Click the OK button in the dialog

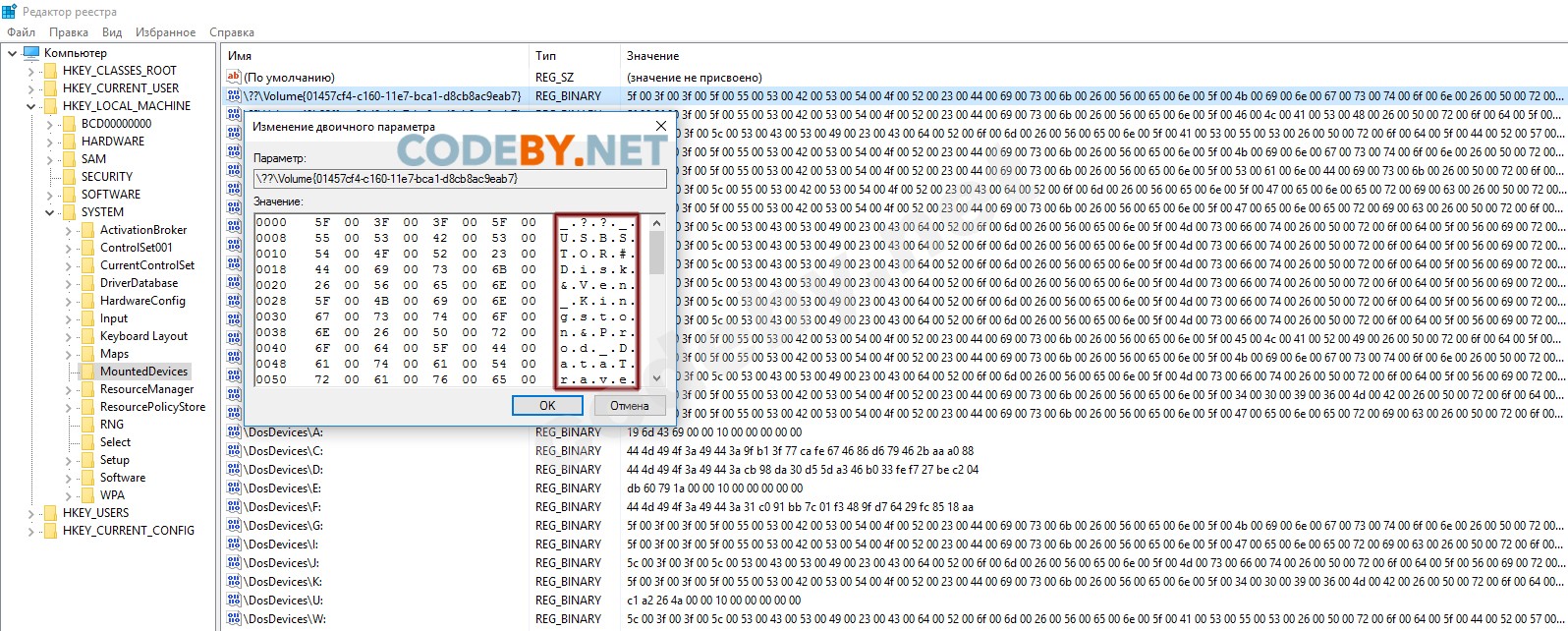[547, 405]
